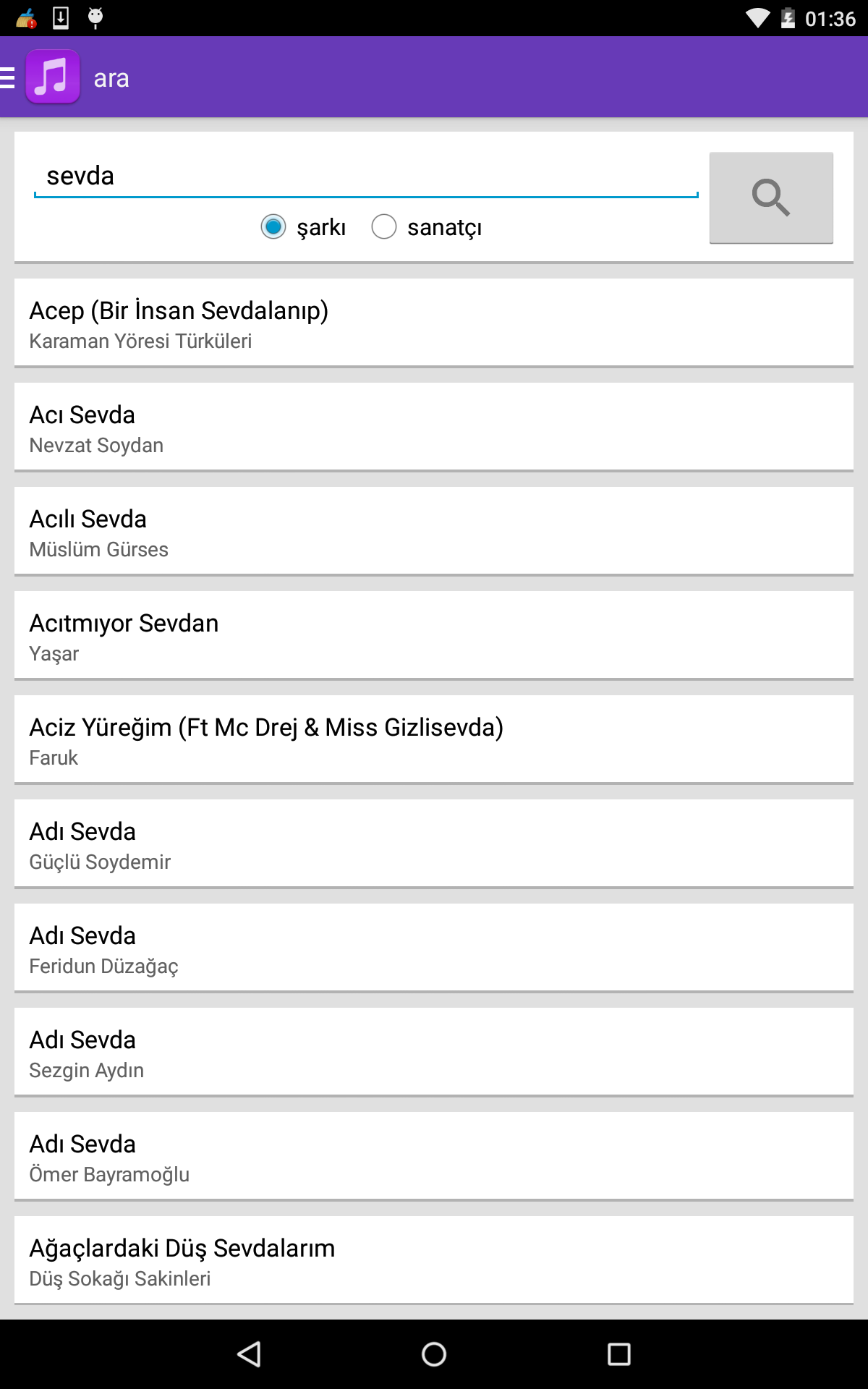Screen dimensions: 868x1389
Task: Select Adı Sevda by Feridun Düzağaç
Action: [x=434, y=948]
